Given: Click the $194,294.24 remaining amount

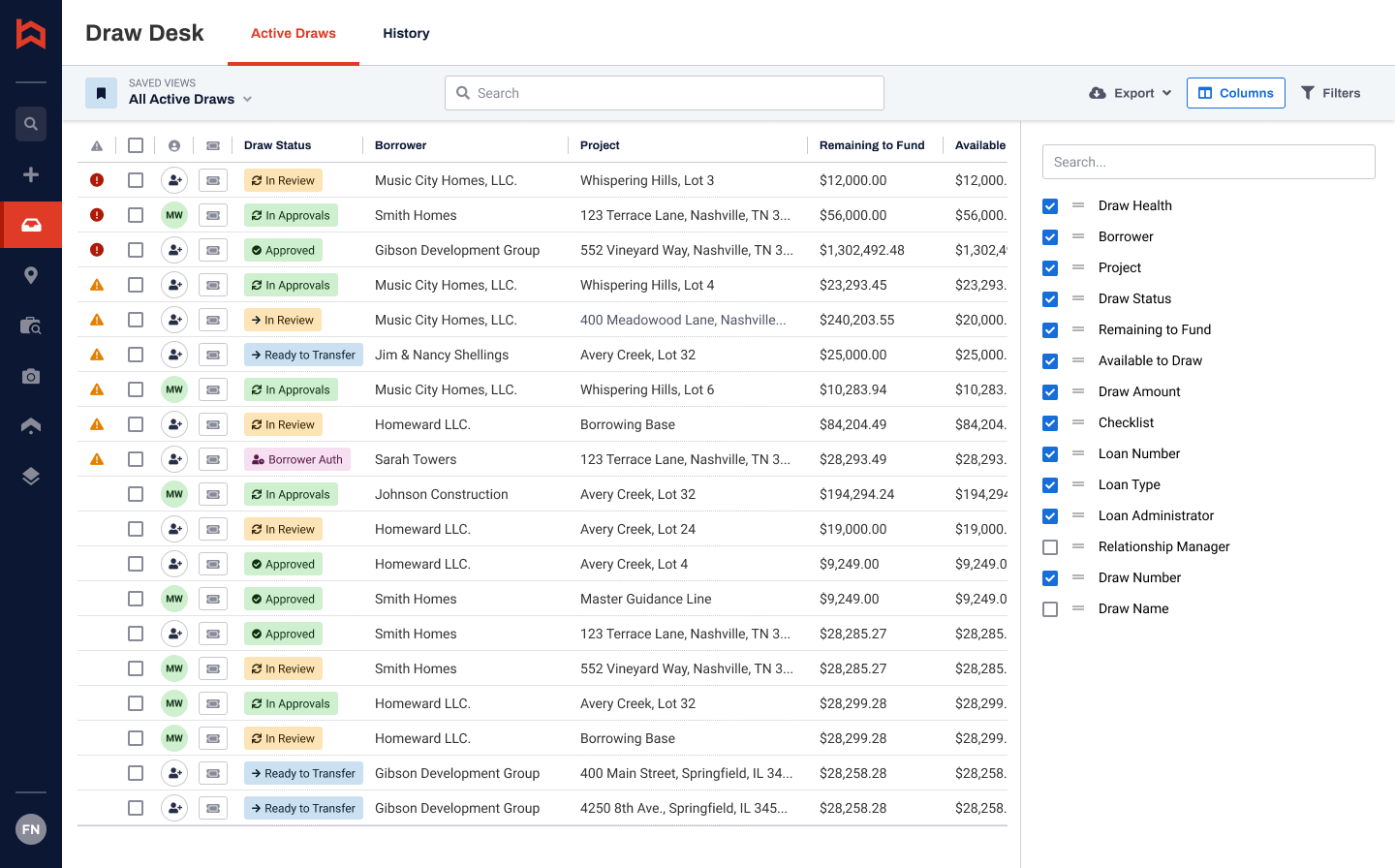Looking at the screenshot, I should pos(857,494).
